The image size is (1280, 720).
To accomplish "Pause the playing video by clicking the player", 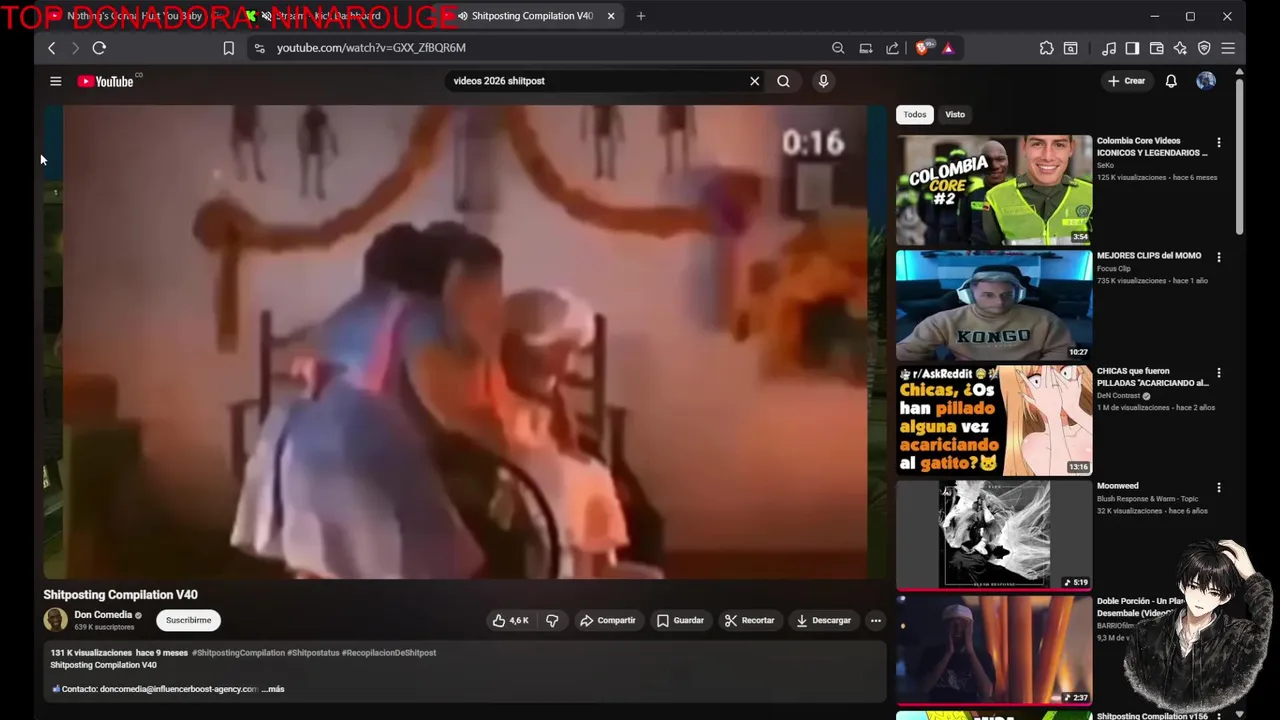I will click(464, 342).
